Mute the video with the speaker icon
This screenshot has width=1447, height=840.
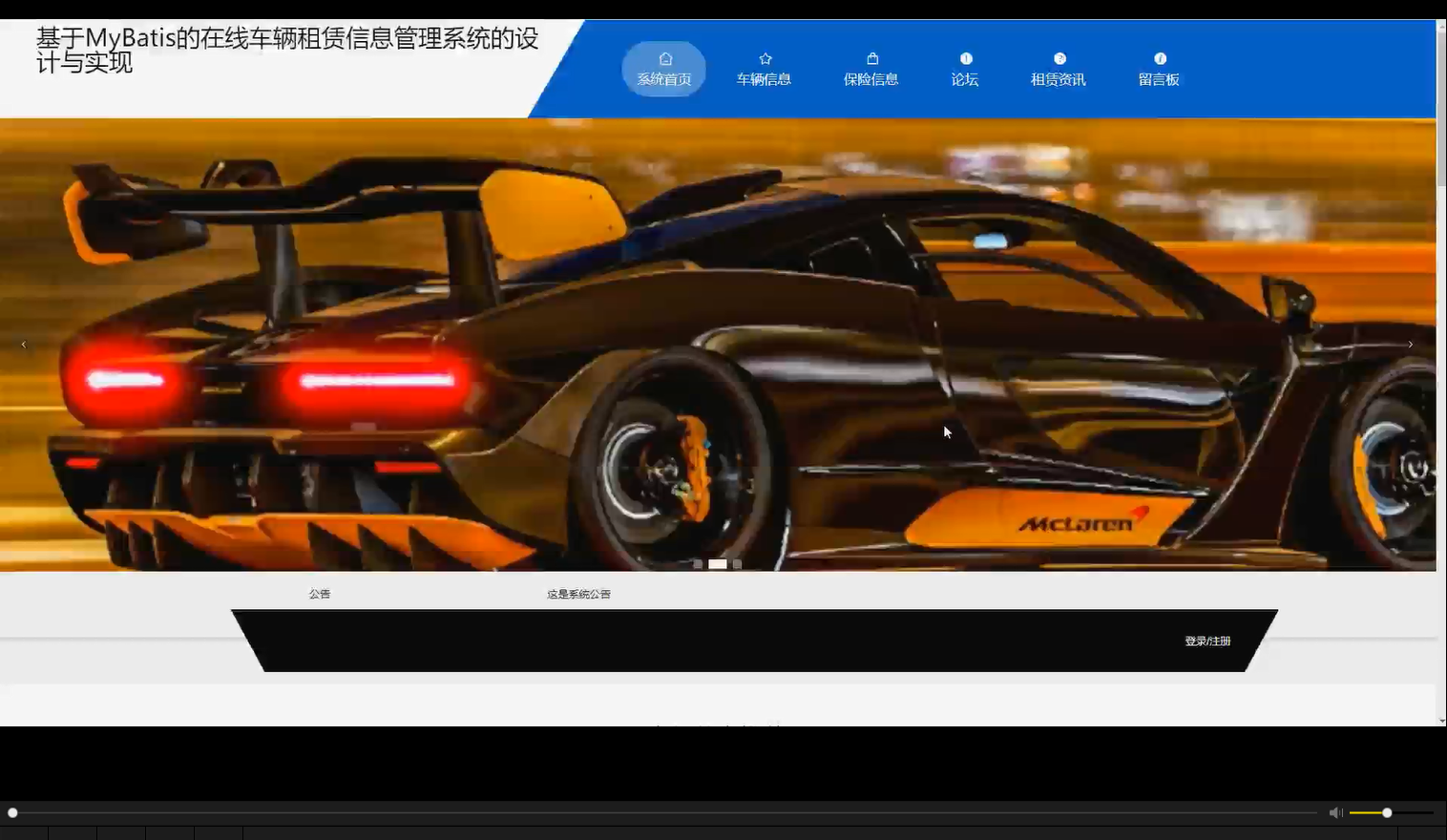click(x=1335, y=812)
